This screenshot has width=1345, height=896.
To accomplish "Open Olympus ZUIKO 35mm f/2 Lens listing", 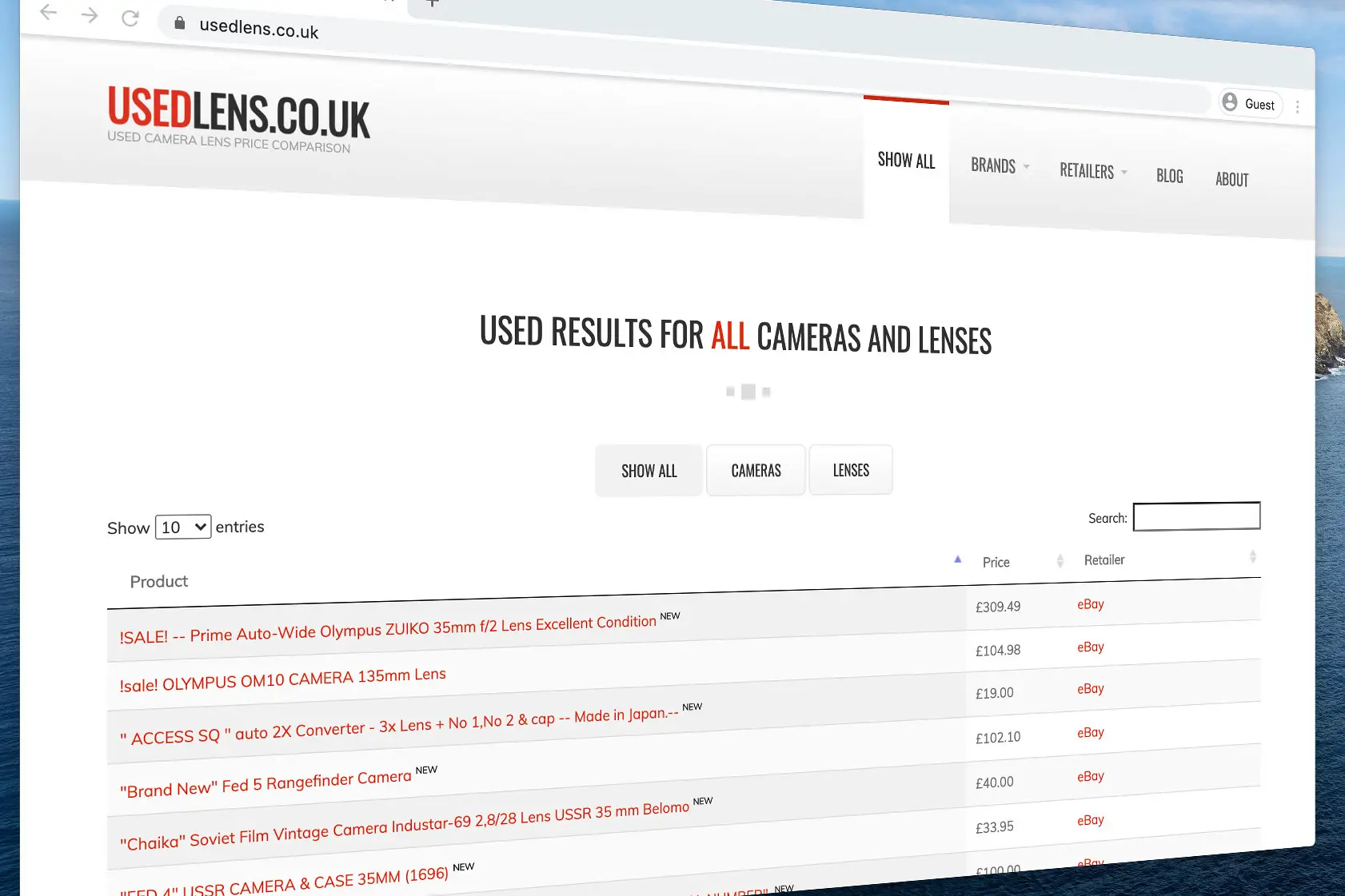I will 388,629.
